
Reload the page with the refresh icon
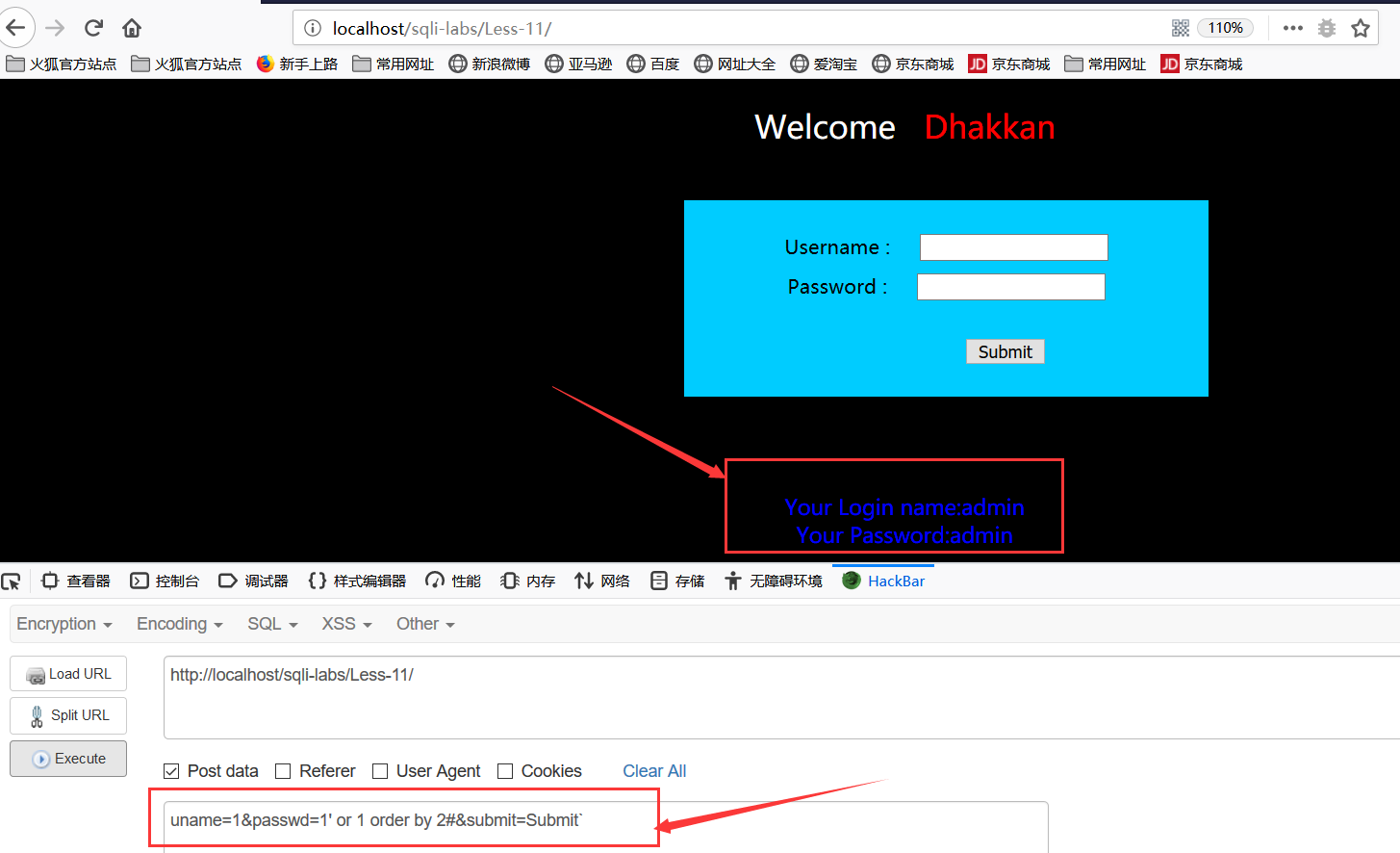coord(93,28)
